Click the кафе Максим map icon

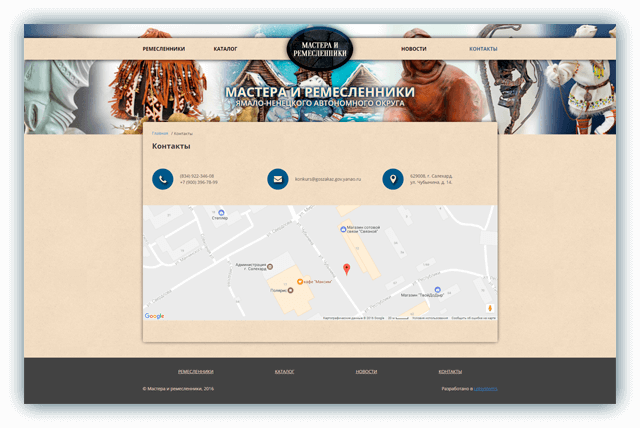pos(300,282)
